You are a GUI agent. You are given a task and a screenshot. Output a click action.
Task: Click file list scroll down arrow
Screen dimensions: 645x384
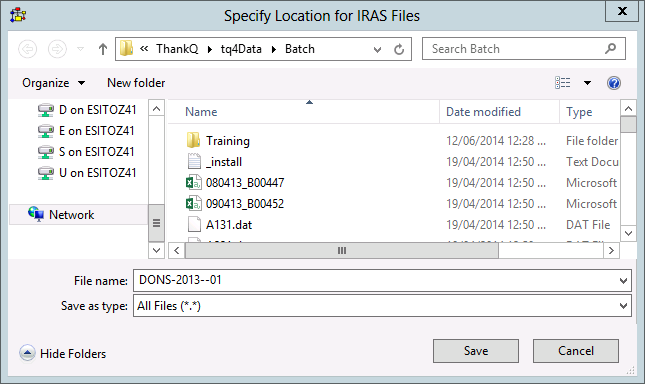[628, 234]
